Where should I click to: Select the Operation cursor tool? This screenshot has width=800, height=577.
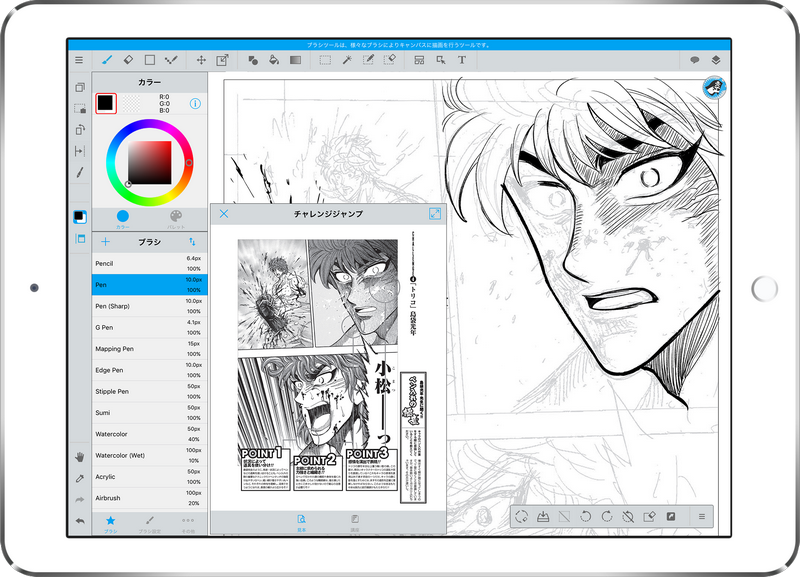(441, 60)
